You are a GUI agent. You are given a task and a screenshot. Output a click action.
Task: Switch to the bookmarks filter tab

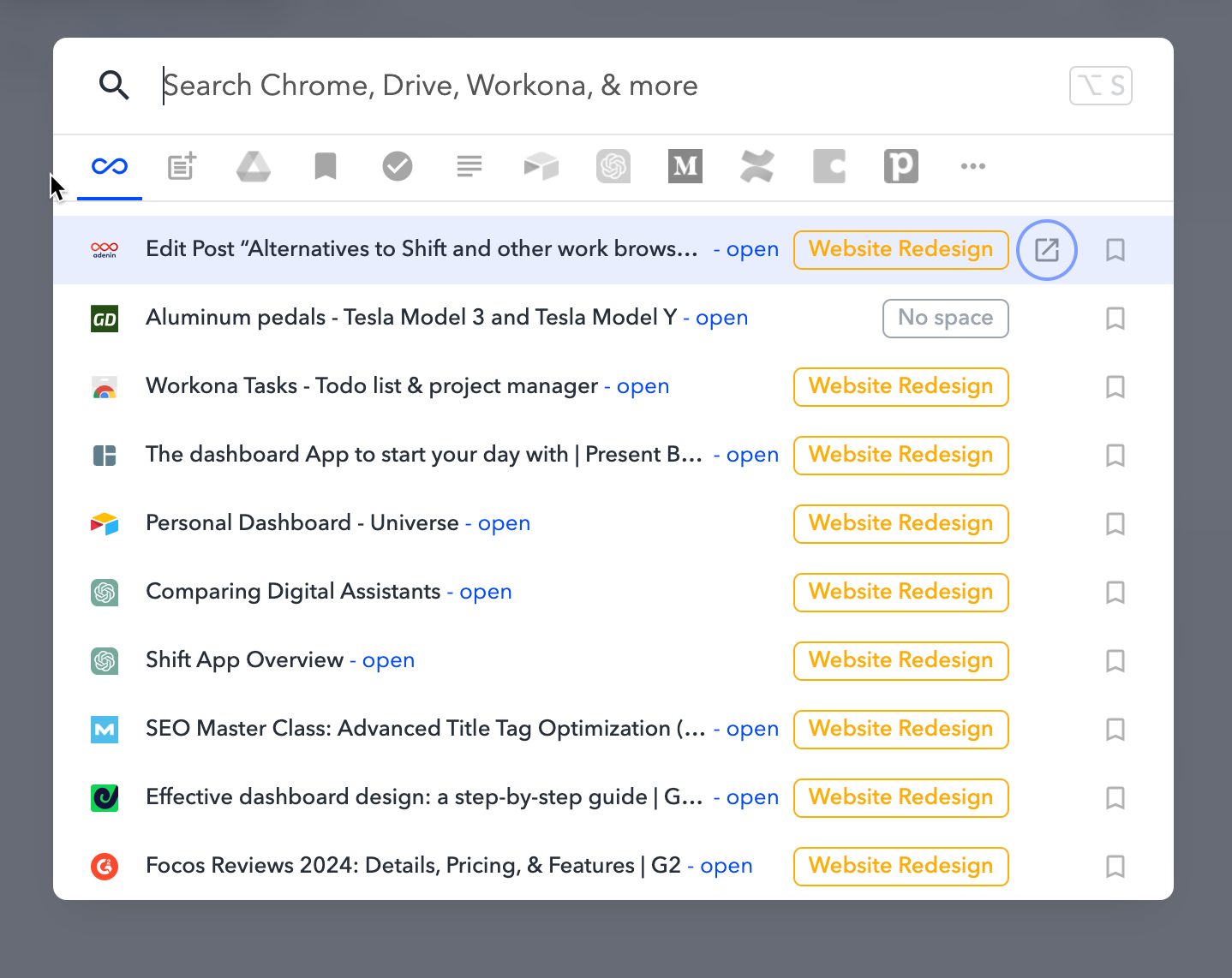coord(326,166)
